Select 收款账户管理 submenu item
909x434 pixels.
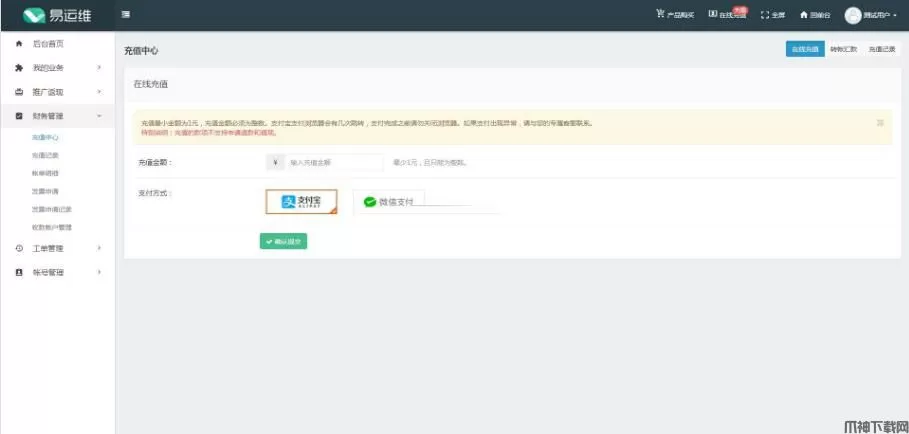52,227
